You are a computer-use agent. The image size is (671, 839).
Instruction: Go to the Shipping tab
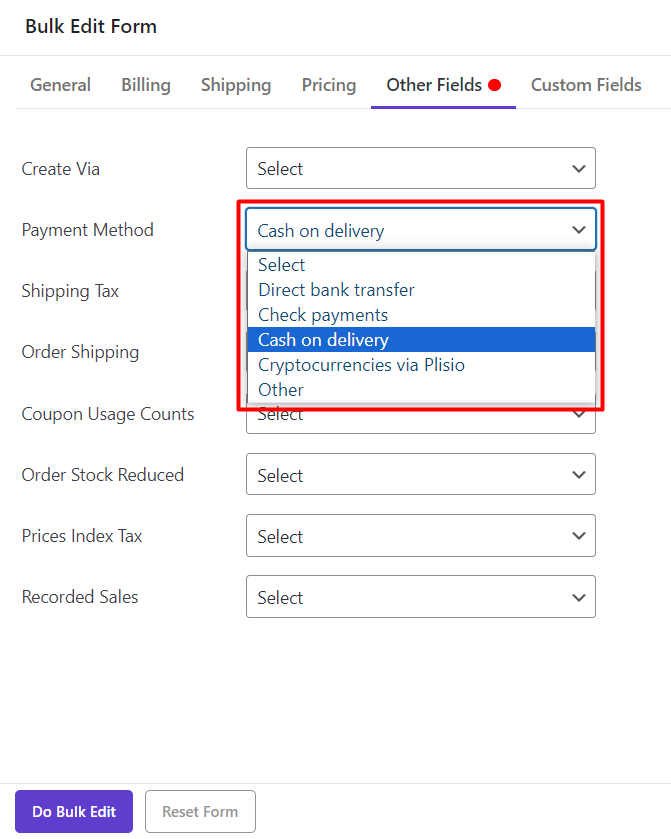(x=236, y=85)
